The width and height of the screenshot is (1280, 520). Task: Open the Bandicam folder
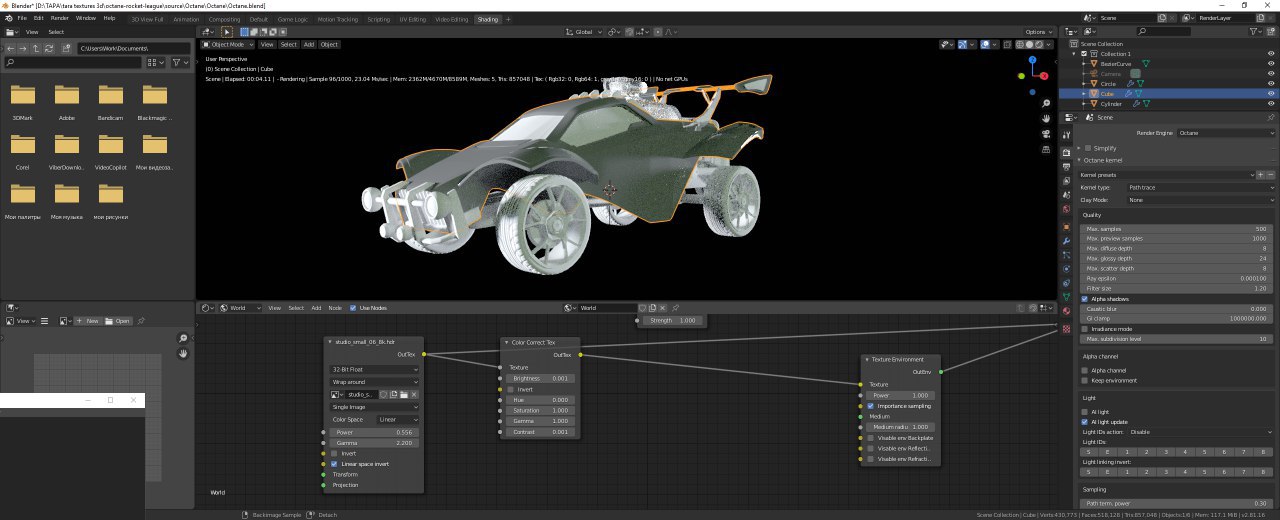point(111,95)
